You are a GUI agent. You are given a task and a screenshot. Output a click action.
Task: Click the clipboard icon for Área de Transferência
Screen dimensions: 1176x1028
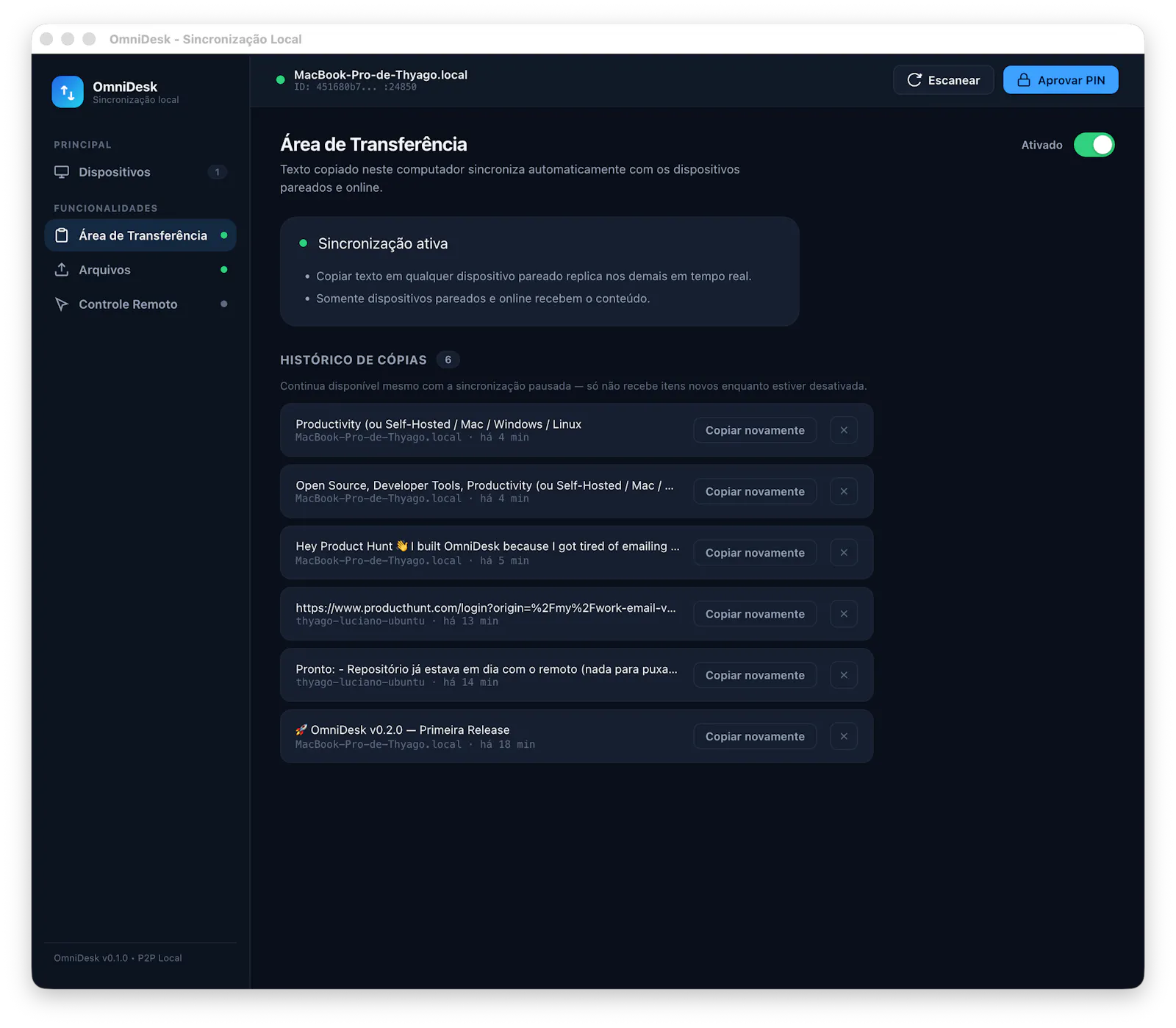click(x=62, y=235)
